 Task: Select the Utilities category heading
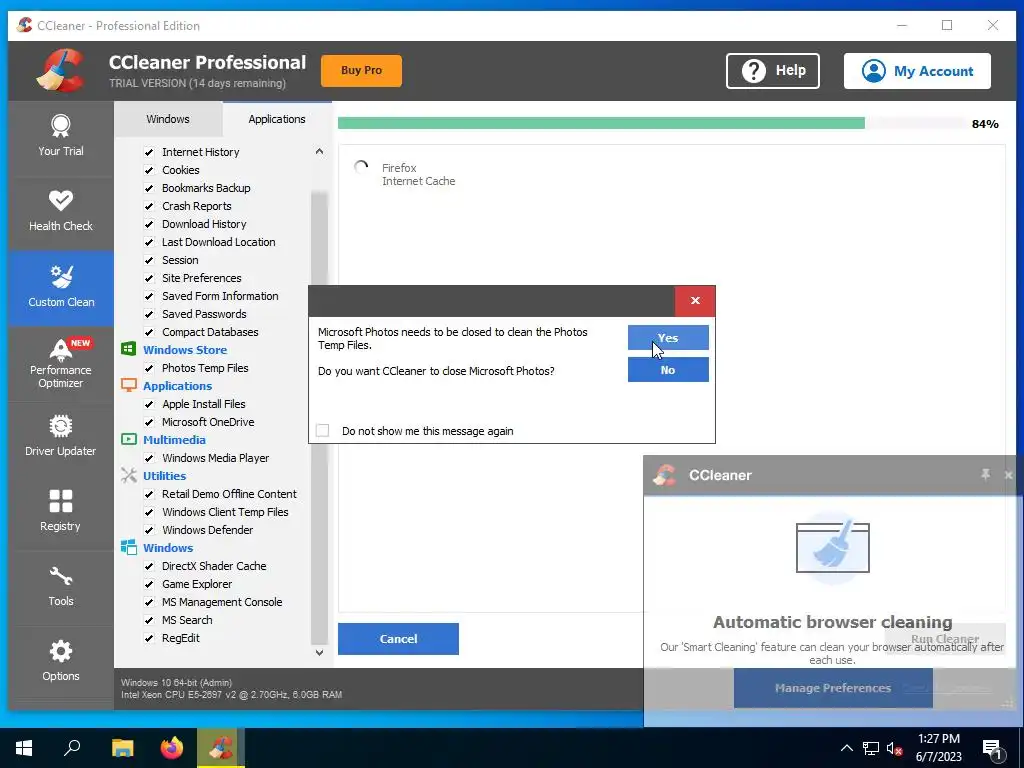point(165,476)
